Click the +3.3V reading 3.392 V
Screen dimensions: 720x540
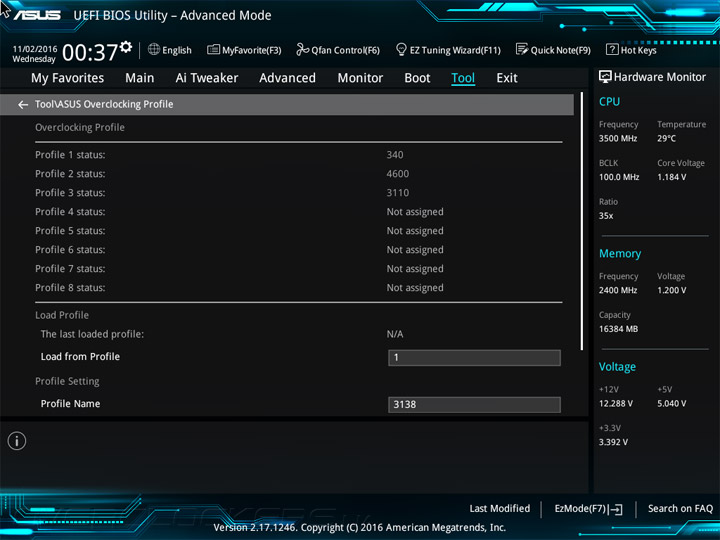613,442
